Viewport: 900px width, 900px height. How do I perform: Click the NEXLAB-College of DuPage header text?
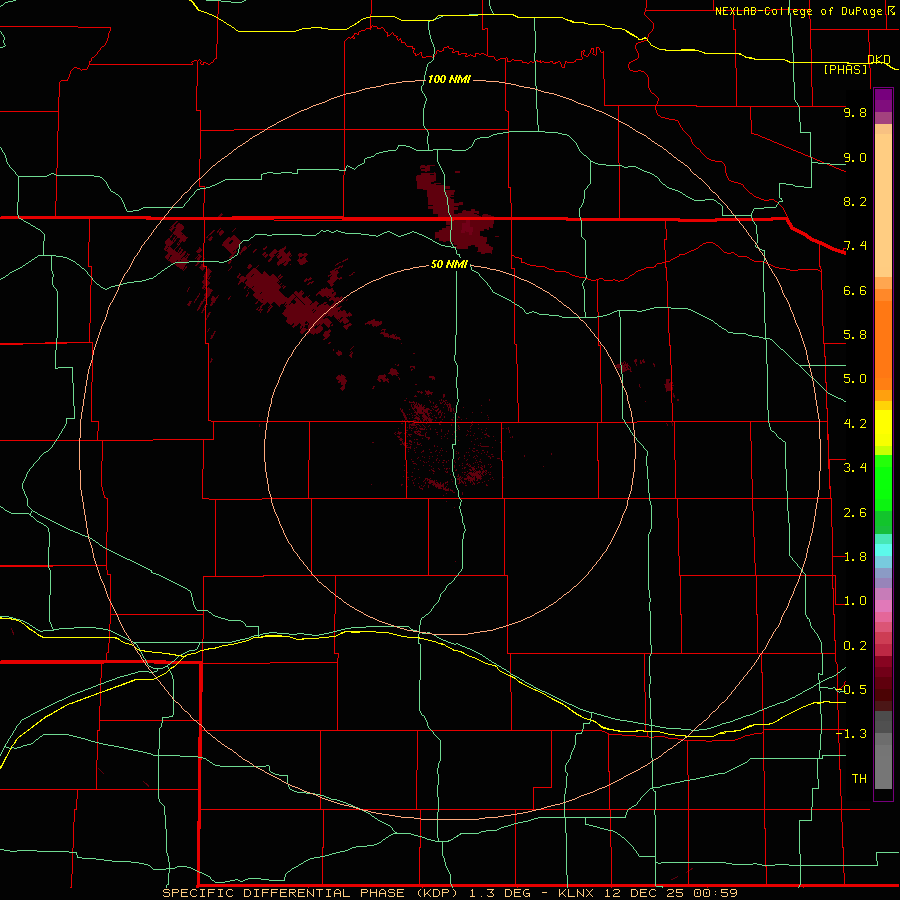(x=798, y=11)
